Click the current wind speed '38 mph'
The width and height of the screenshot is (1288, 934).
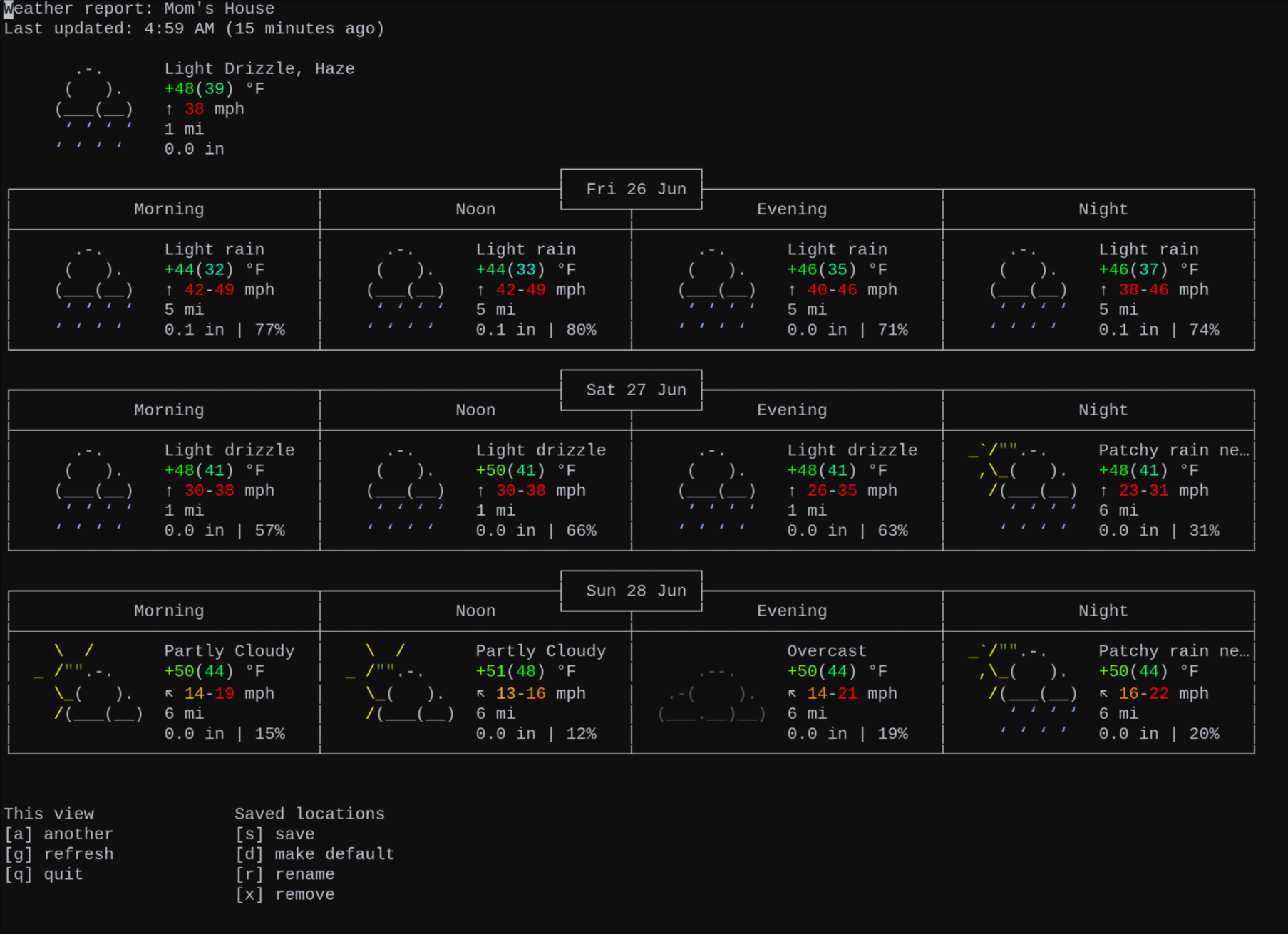[214, 108]
